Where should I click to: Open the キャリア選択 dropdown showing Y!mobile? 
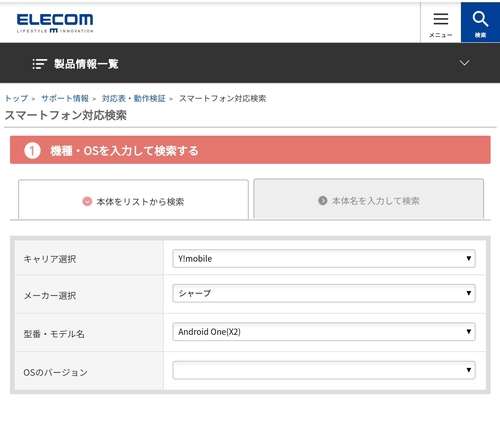(x=324, y=259)
